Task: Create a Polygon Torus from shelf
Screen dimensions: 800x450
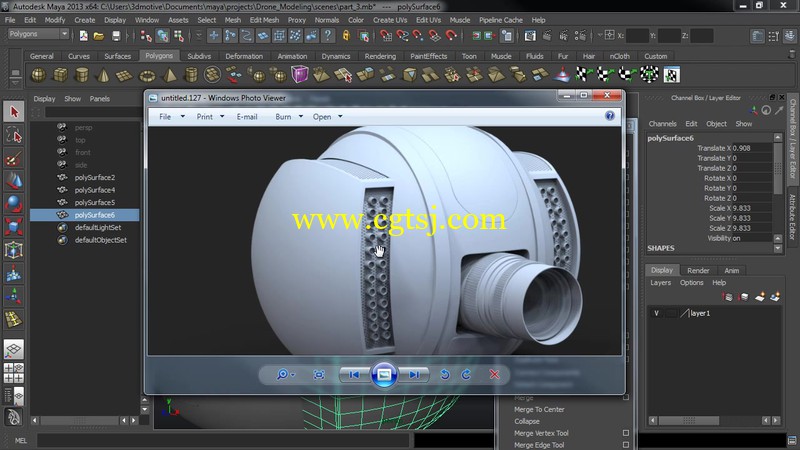Action: [x=147, y=76]
